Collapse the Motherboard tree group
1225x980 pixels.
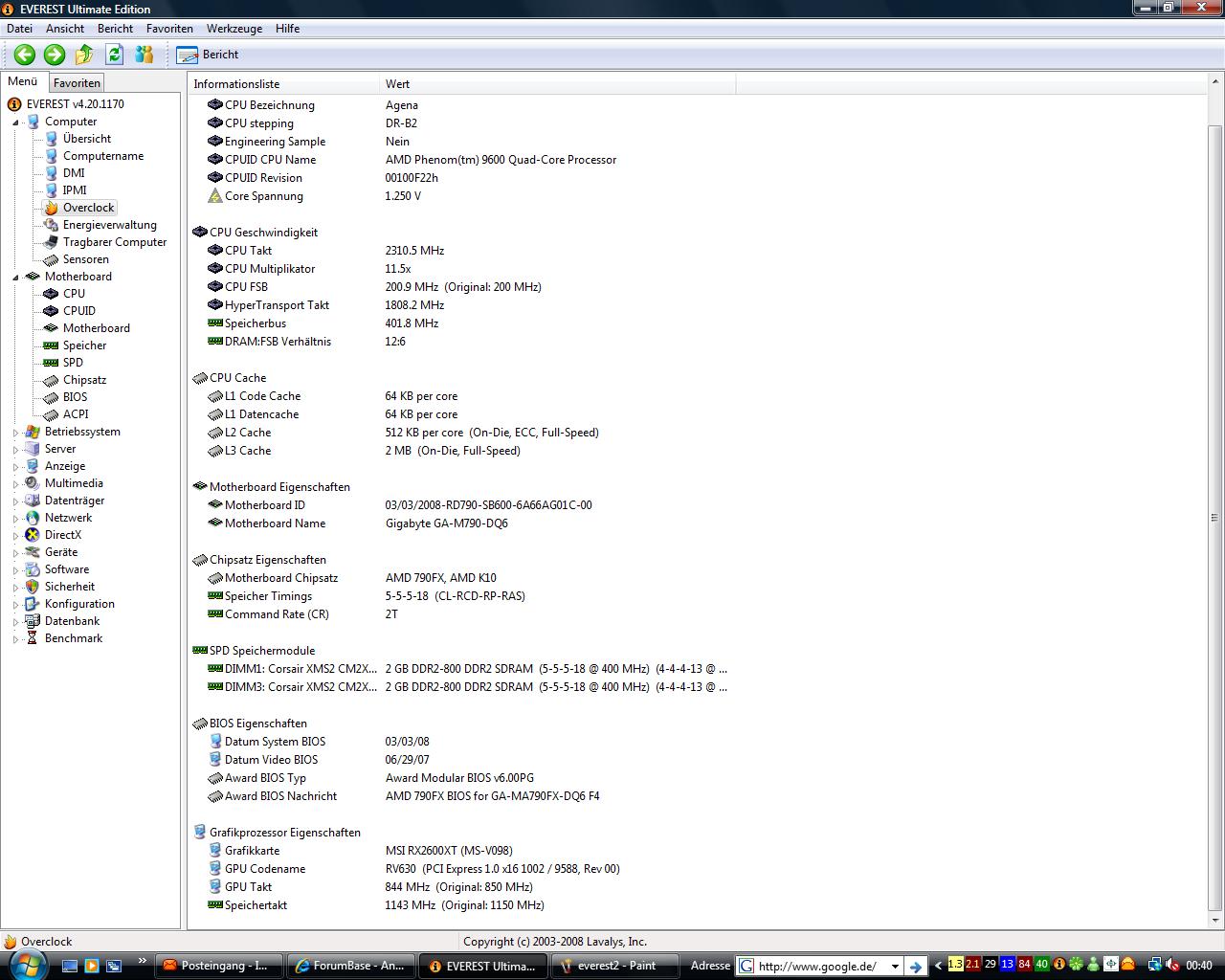click(15, 278)
